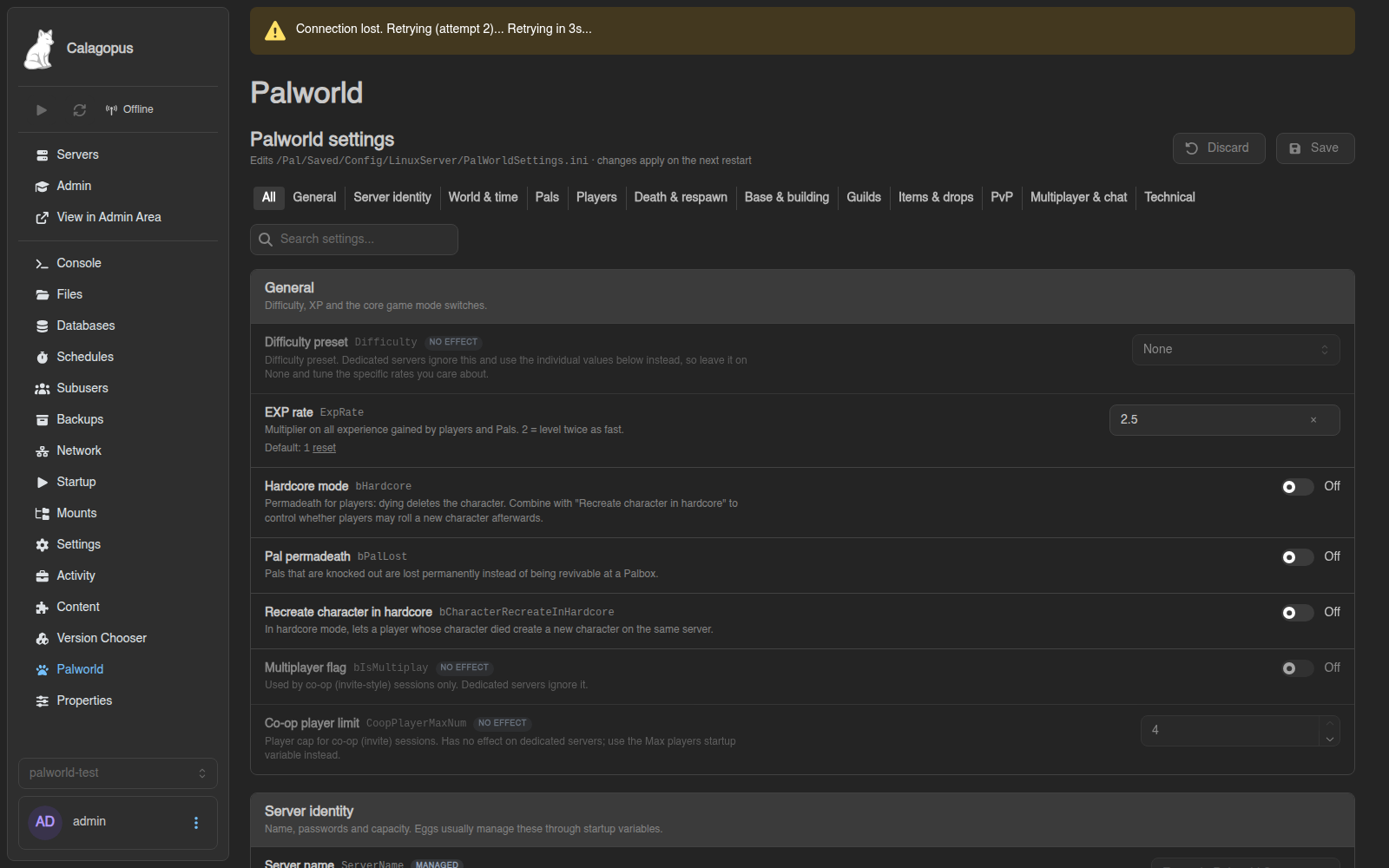The height and width of the screenshot is (868, 1389).
Task: Click the NO EFFECT badge beside Difficulty
Action: (453, 343)
